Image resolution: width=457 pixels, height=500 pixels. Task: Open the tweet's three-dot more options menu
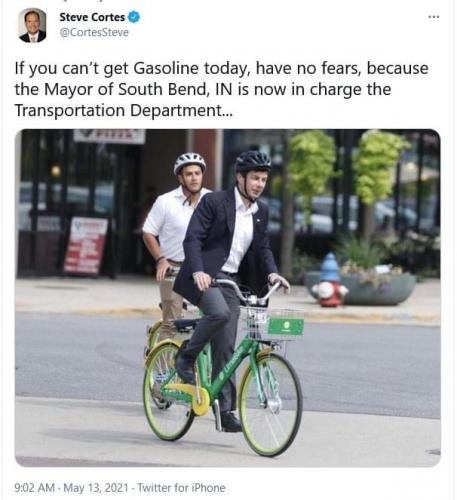(433, 17)
